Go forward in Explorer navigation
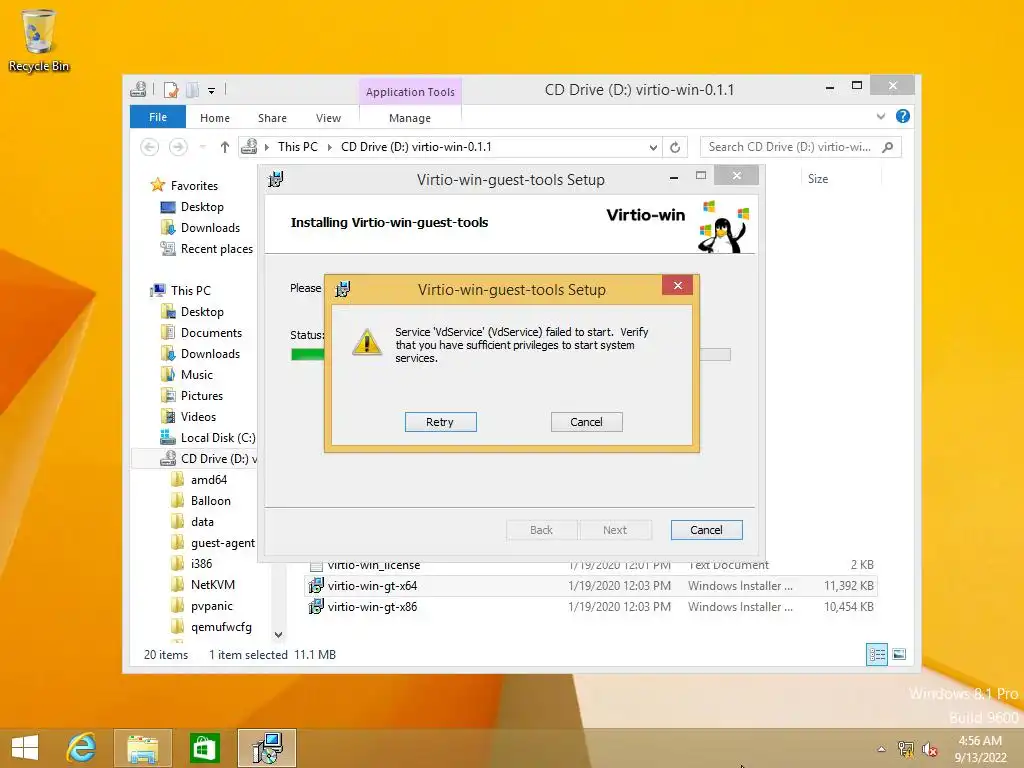This screenshot has width=1024, height=768. pos(178,147)
